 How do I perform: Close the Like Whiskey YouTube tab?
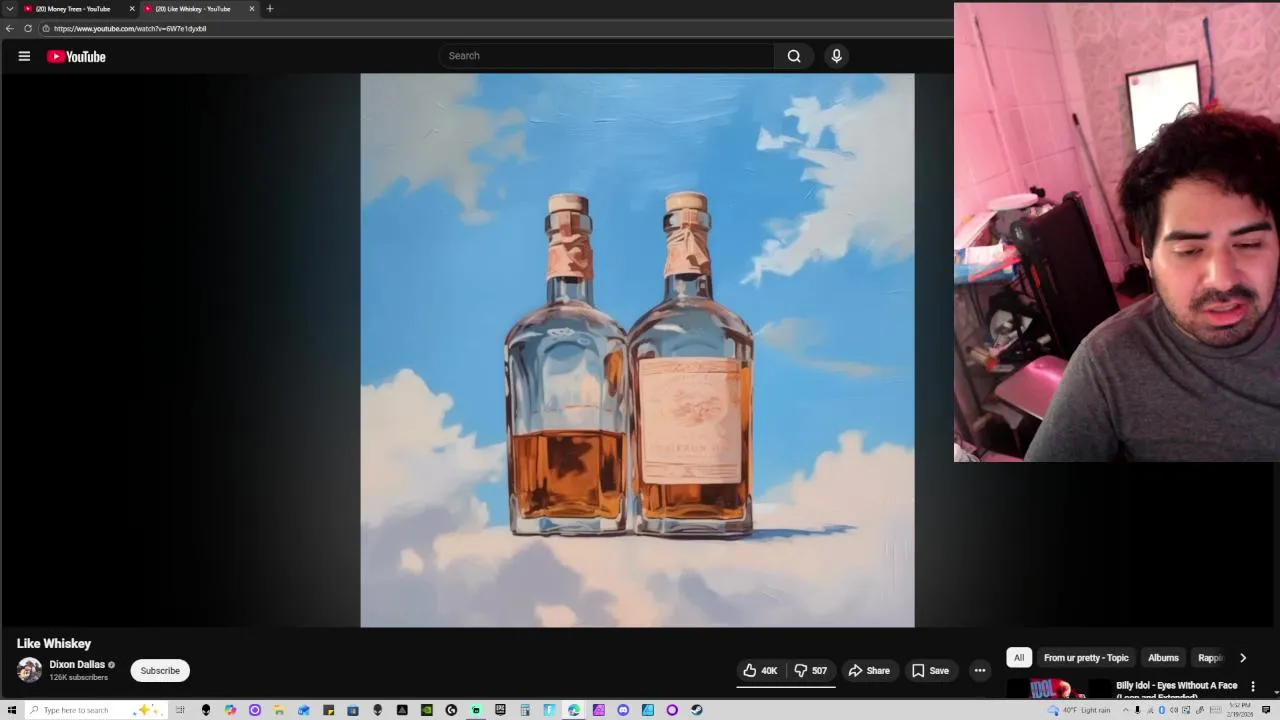(251, 9)
